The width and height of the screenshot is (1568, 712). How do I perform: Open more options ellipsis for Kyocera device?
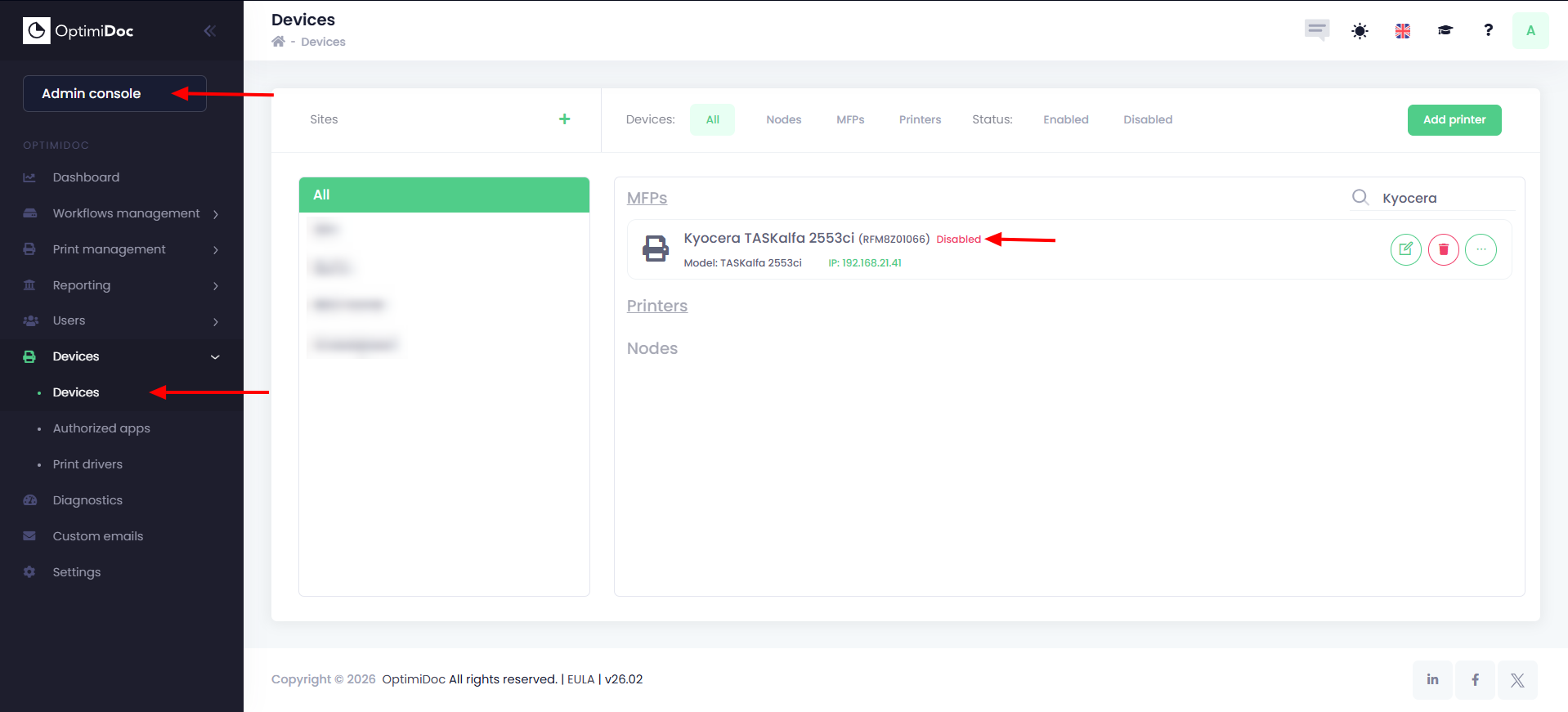pos(1481,249)
